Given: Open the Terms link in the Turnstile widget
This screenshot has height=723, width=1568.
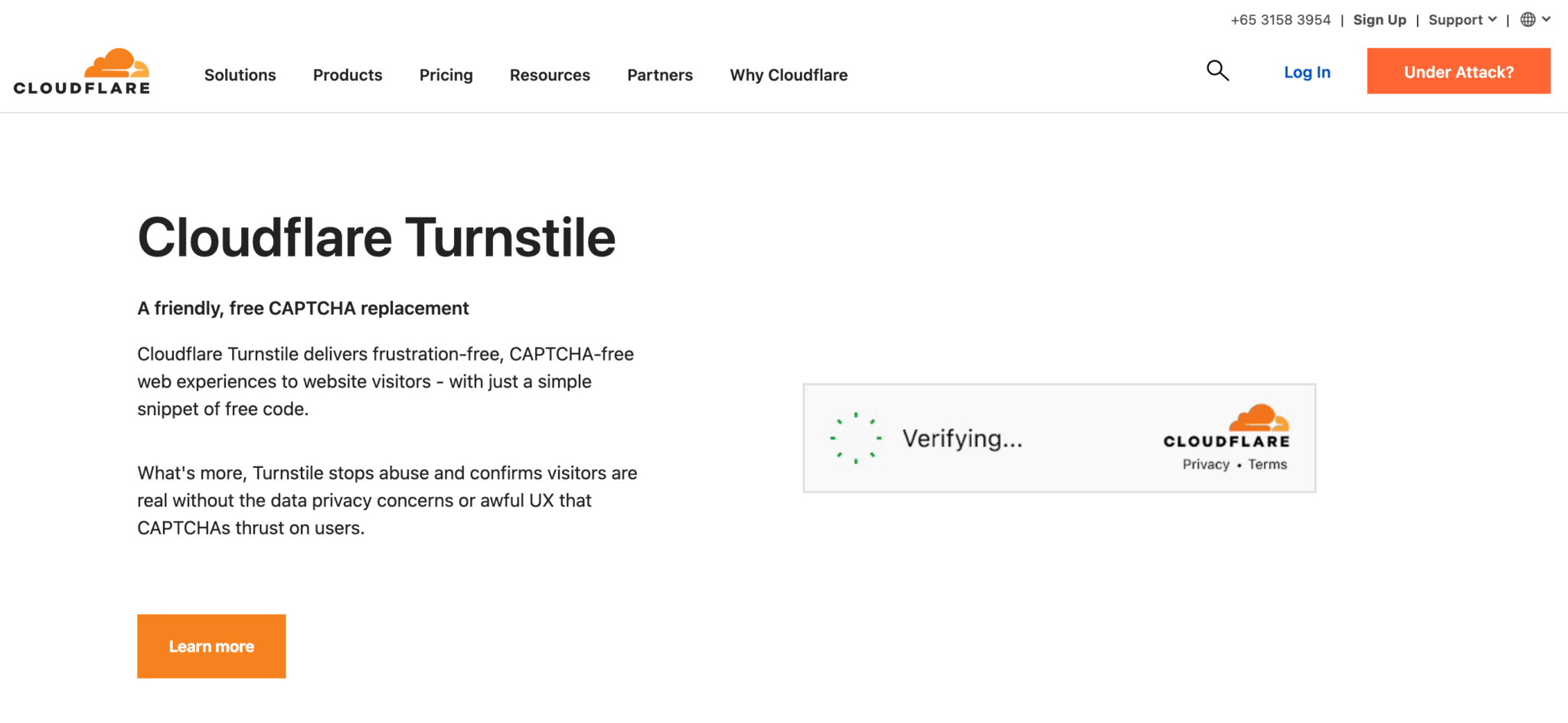Looking at the screenshot, I should click(1267, 464).
